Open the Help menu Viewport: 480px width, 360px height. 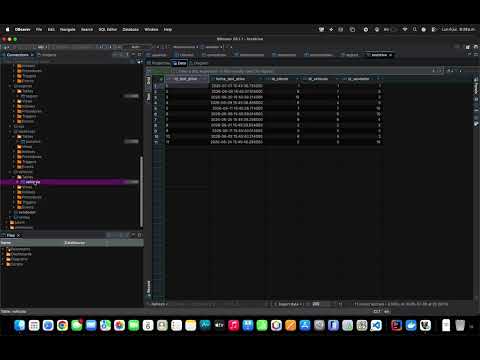click(168, 29)
